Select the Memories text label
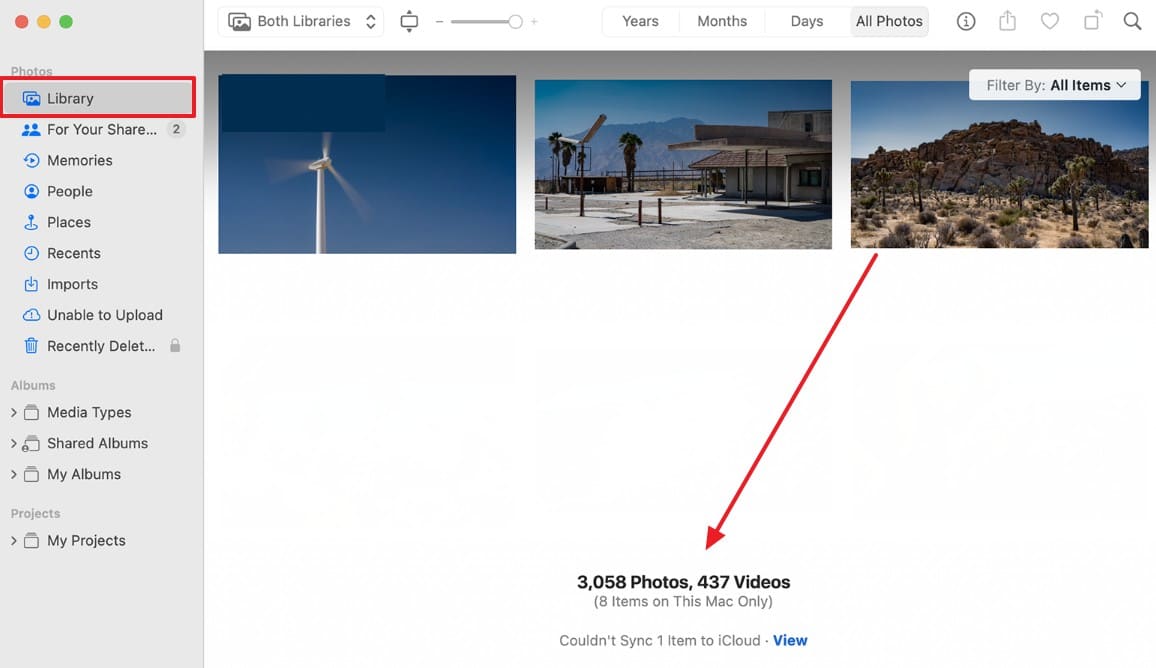 (x=80, y=160)
